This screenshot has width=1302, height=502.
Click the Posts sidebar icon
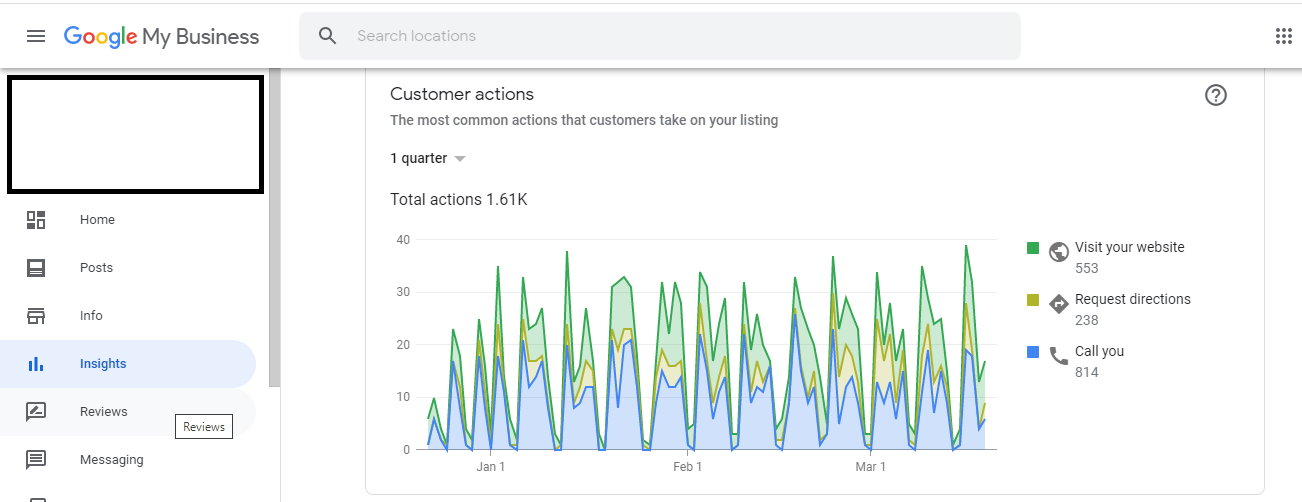(36, 268)
